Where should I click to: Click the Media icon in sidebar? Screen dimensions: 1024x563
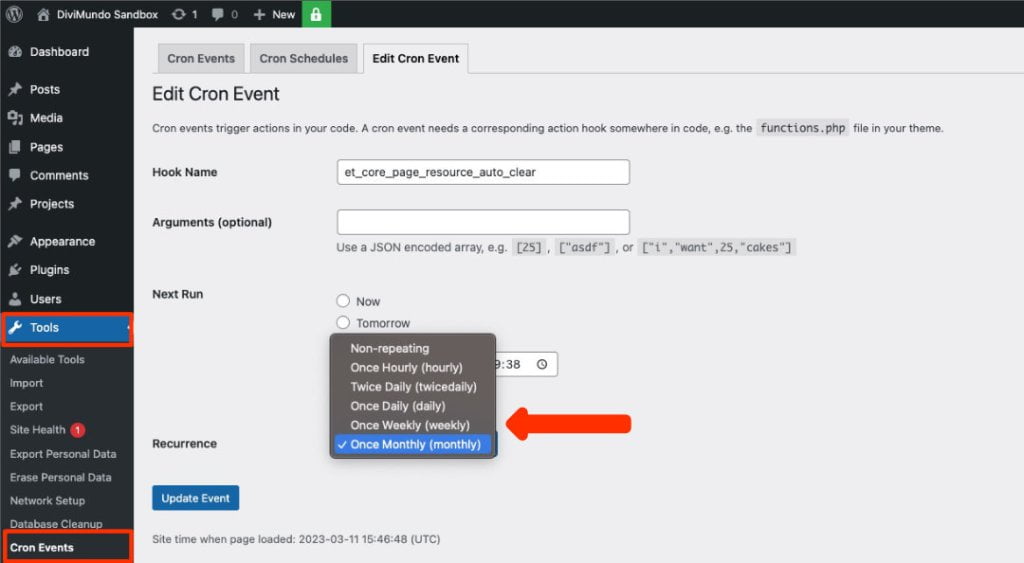[x=16, y=118]
